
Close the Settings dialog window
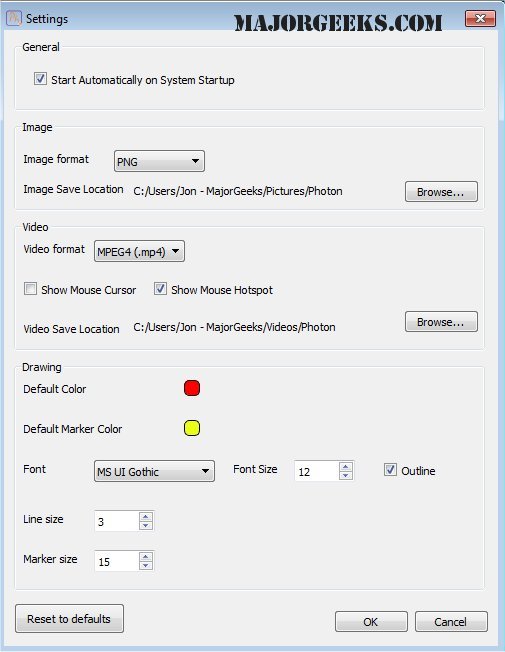[480, 18]
